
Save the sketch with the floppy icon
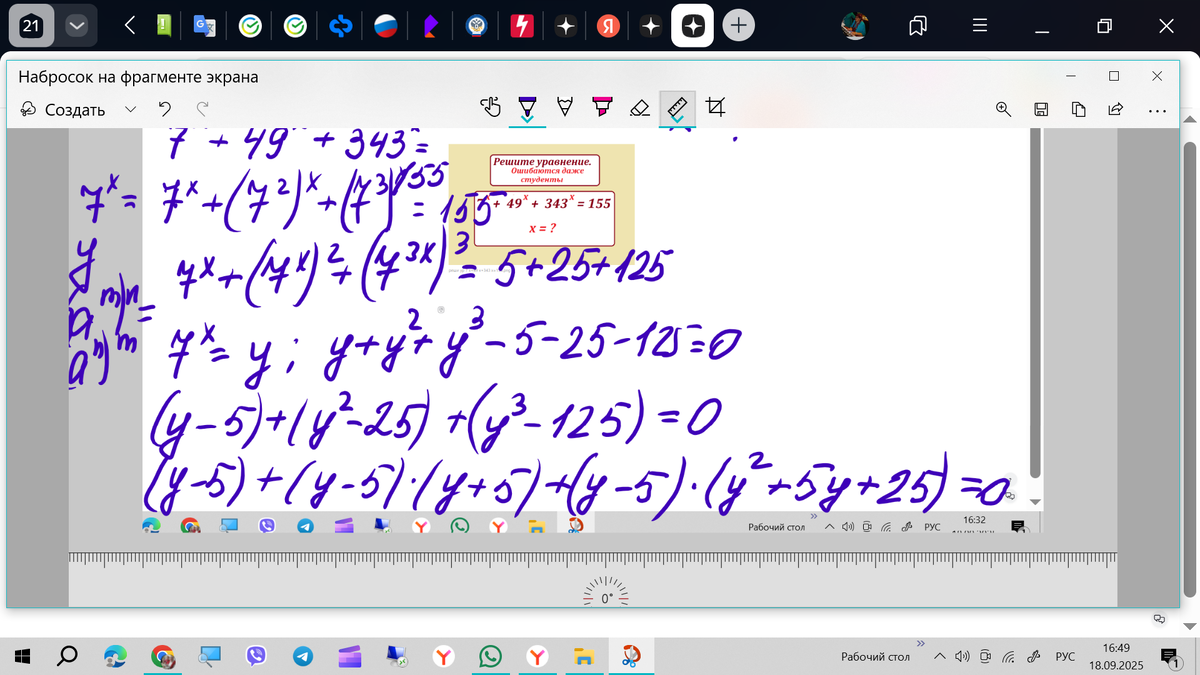(x=1041, y=109)
